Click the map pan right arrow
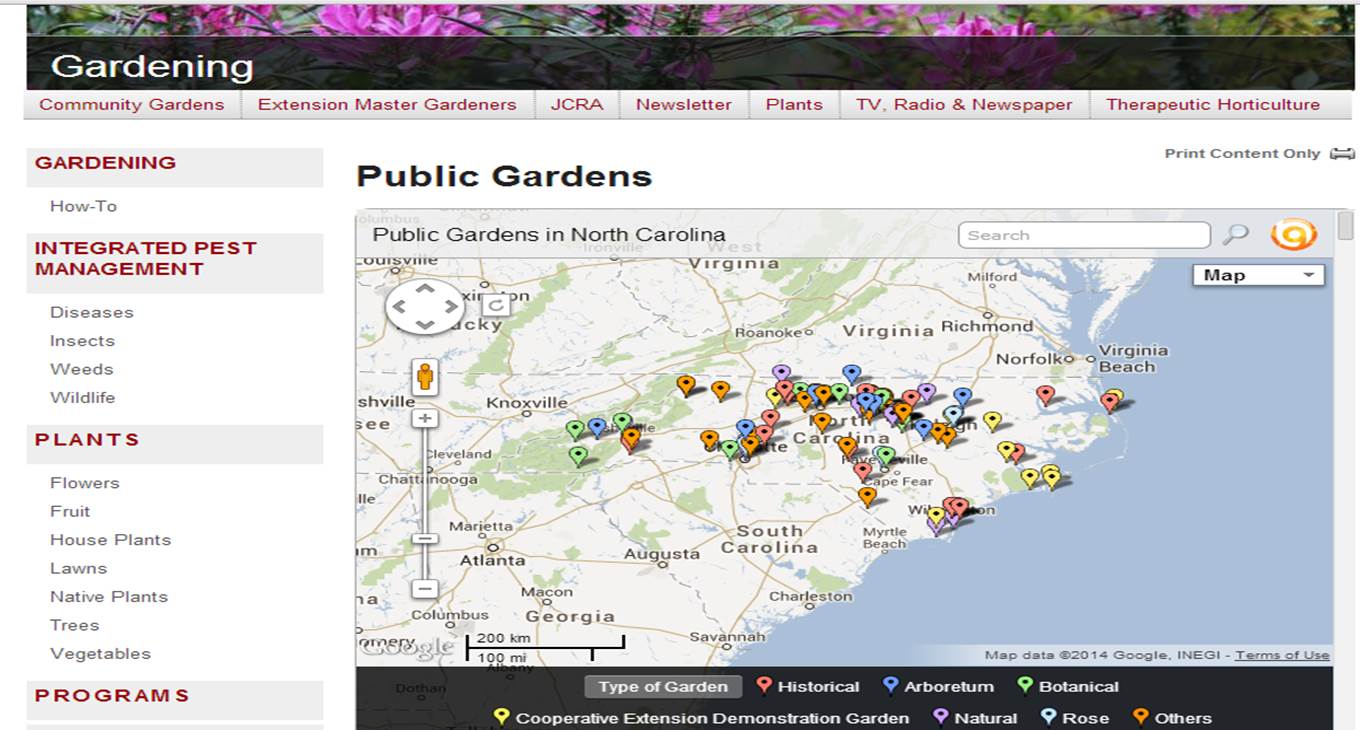 point(451,306)
